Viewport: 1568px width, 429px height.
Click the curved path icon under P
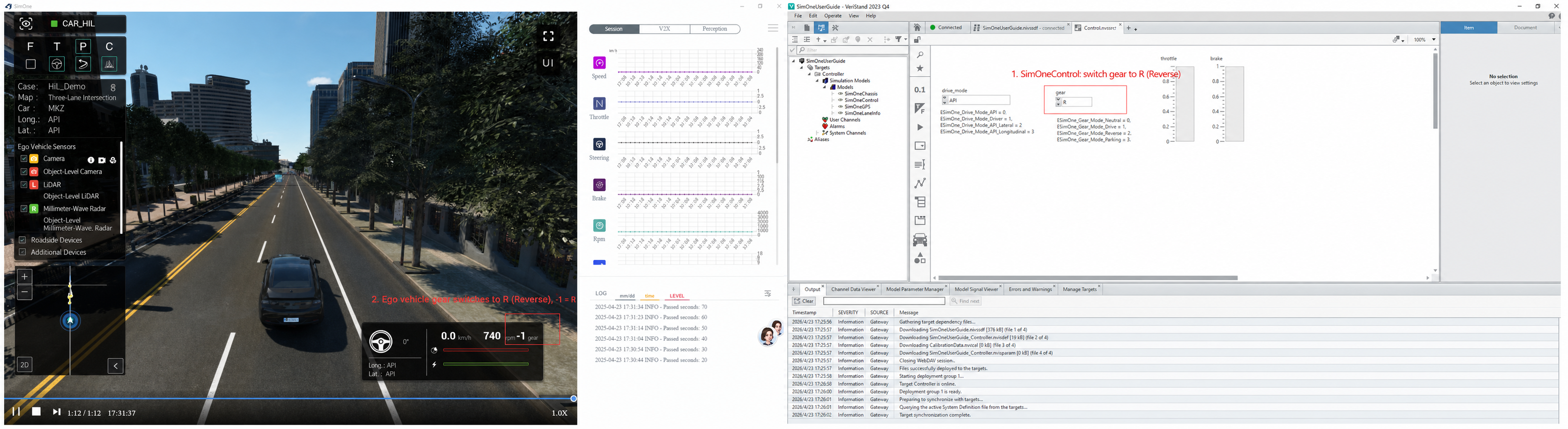(x=83, y=64)
